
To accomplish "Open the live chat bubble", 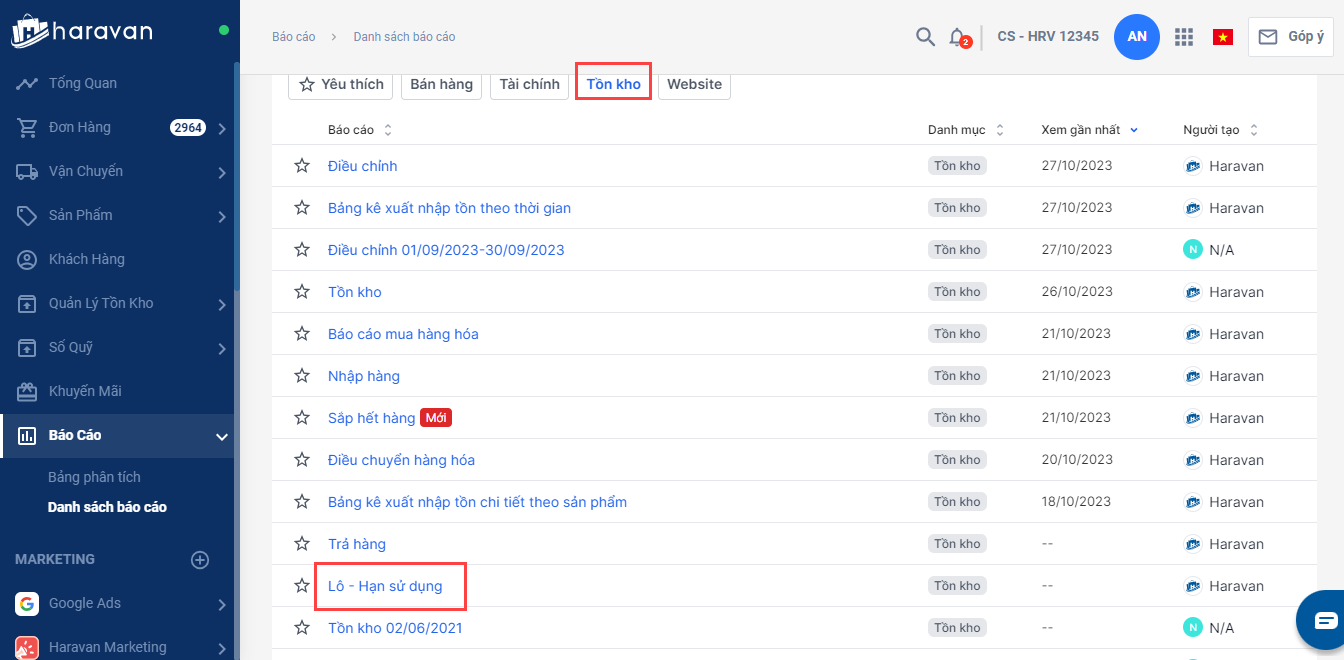I will [x=1324, y=620].
